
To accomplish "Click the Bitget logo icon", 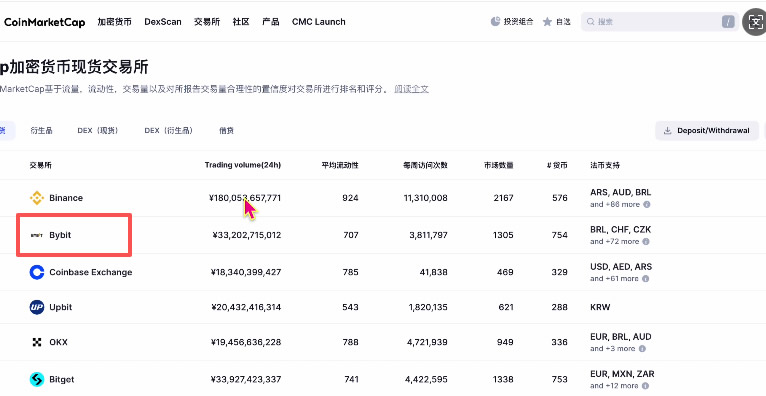I will [x=37, y=379].
